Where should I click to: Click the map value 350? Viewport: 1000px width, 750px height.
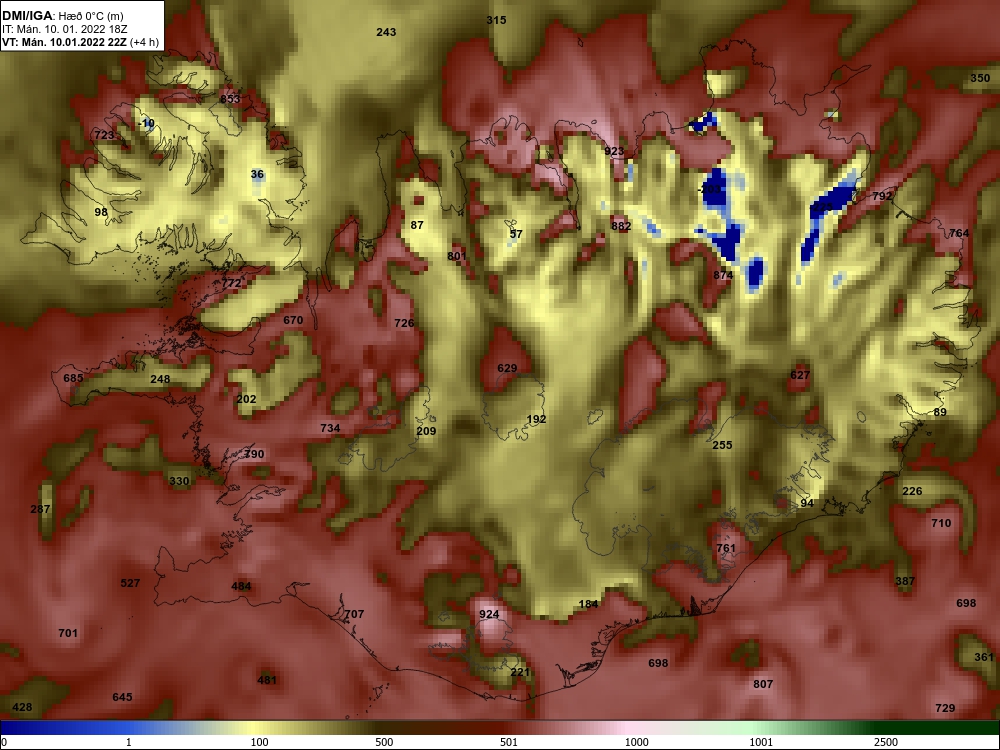[980, 78]
